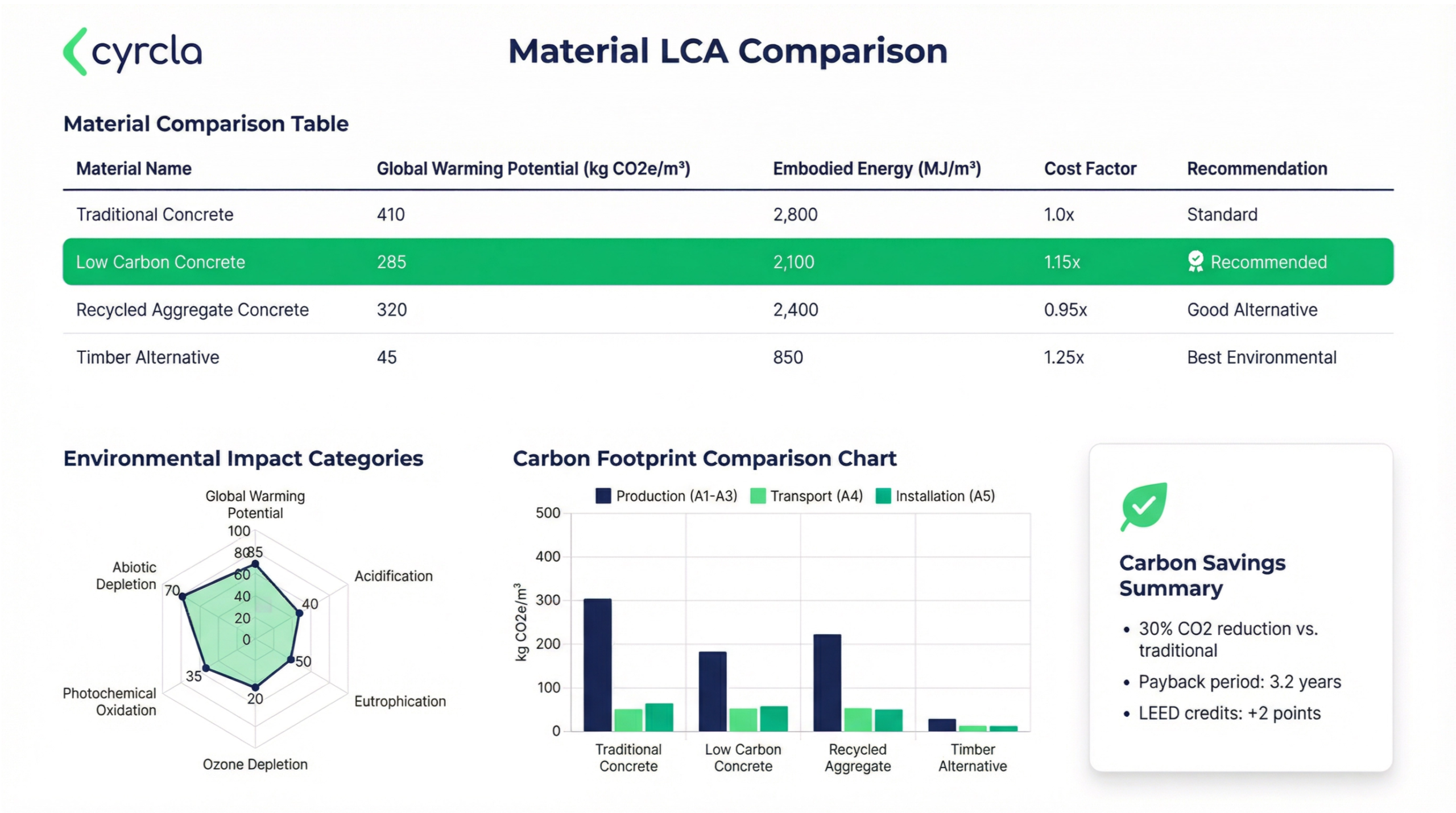This screenshot has width=1456, height=813.
Task: Click the Cyrcla logo icon
Action: click(76, 52)
